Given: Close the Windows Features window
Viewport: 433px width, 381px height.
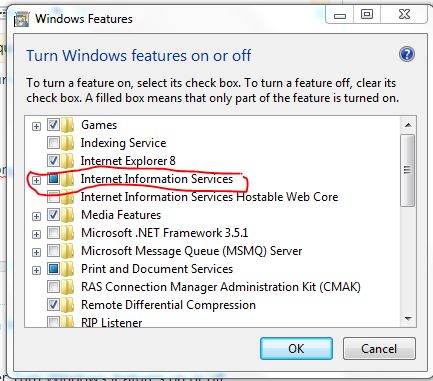Looking at the screenshot, I should point(404,14).
